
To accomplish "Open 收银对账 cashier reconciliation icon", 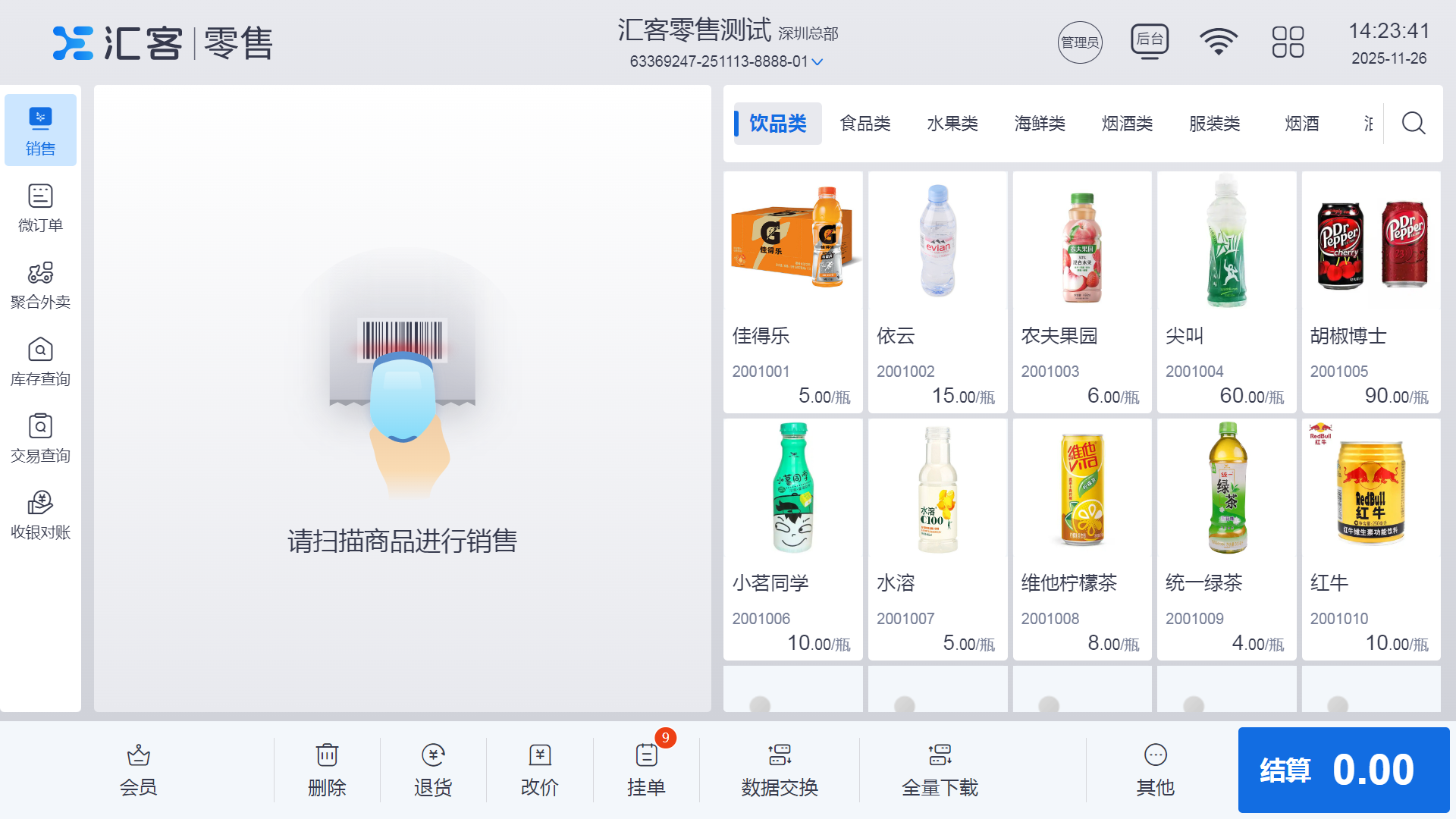I will pos(40,504).
